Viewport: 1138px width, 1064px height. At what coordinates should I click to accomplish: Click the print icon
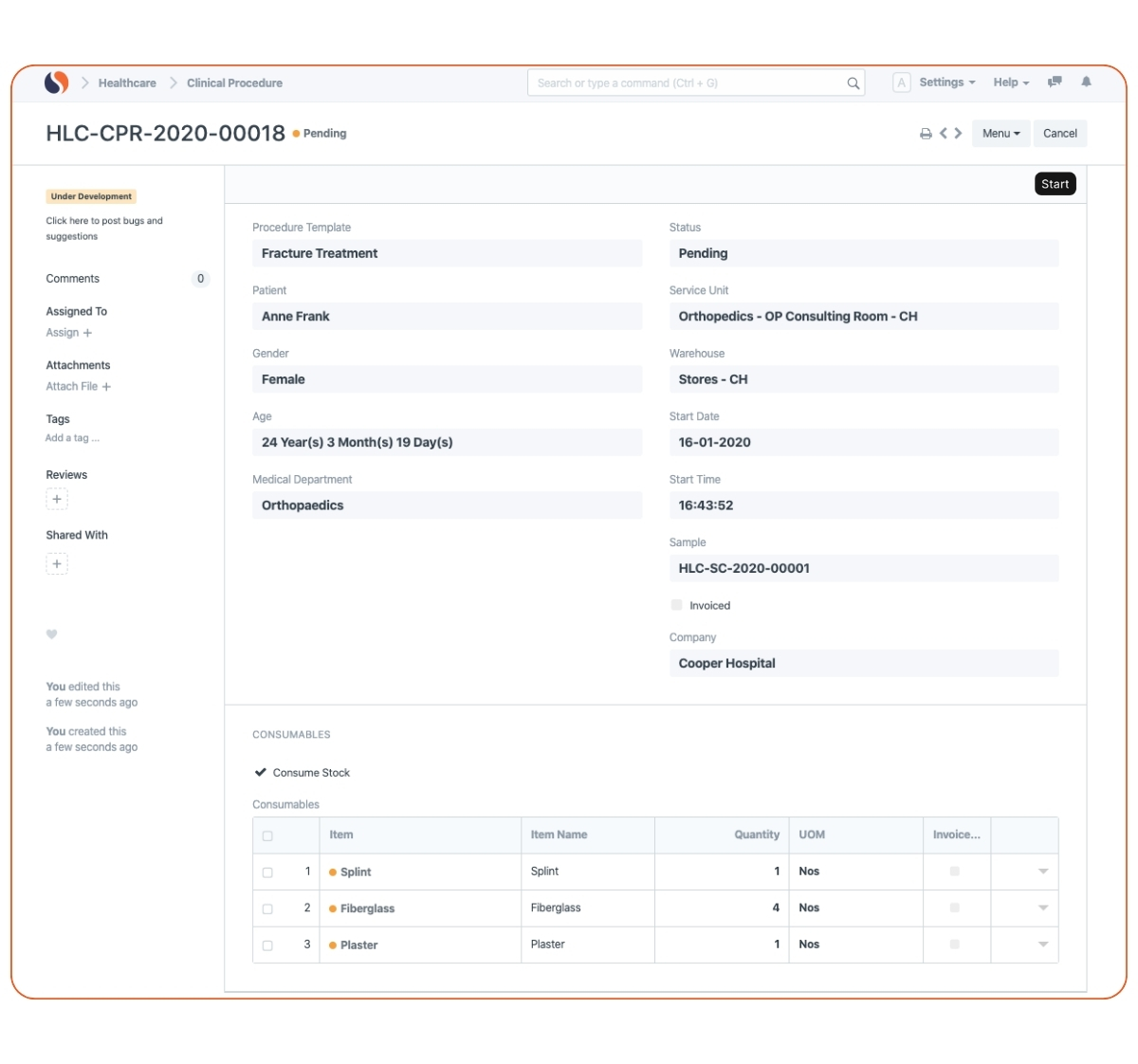(926, 134)
